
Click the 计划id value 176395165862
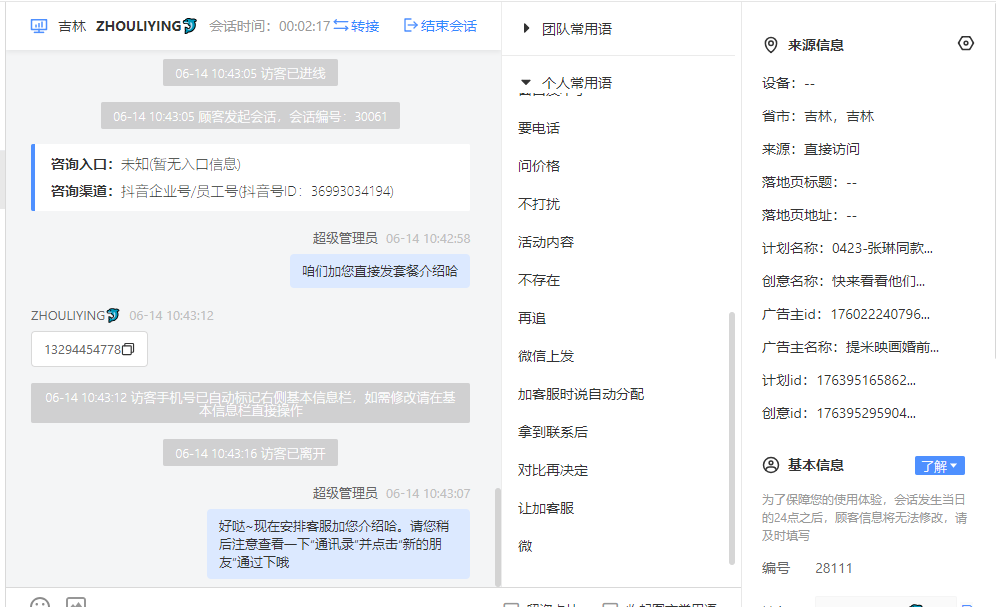coord(866,380)
